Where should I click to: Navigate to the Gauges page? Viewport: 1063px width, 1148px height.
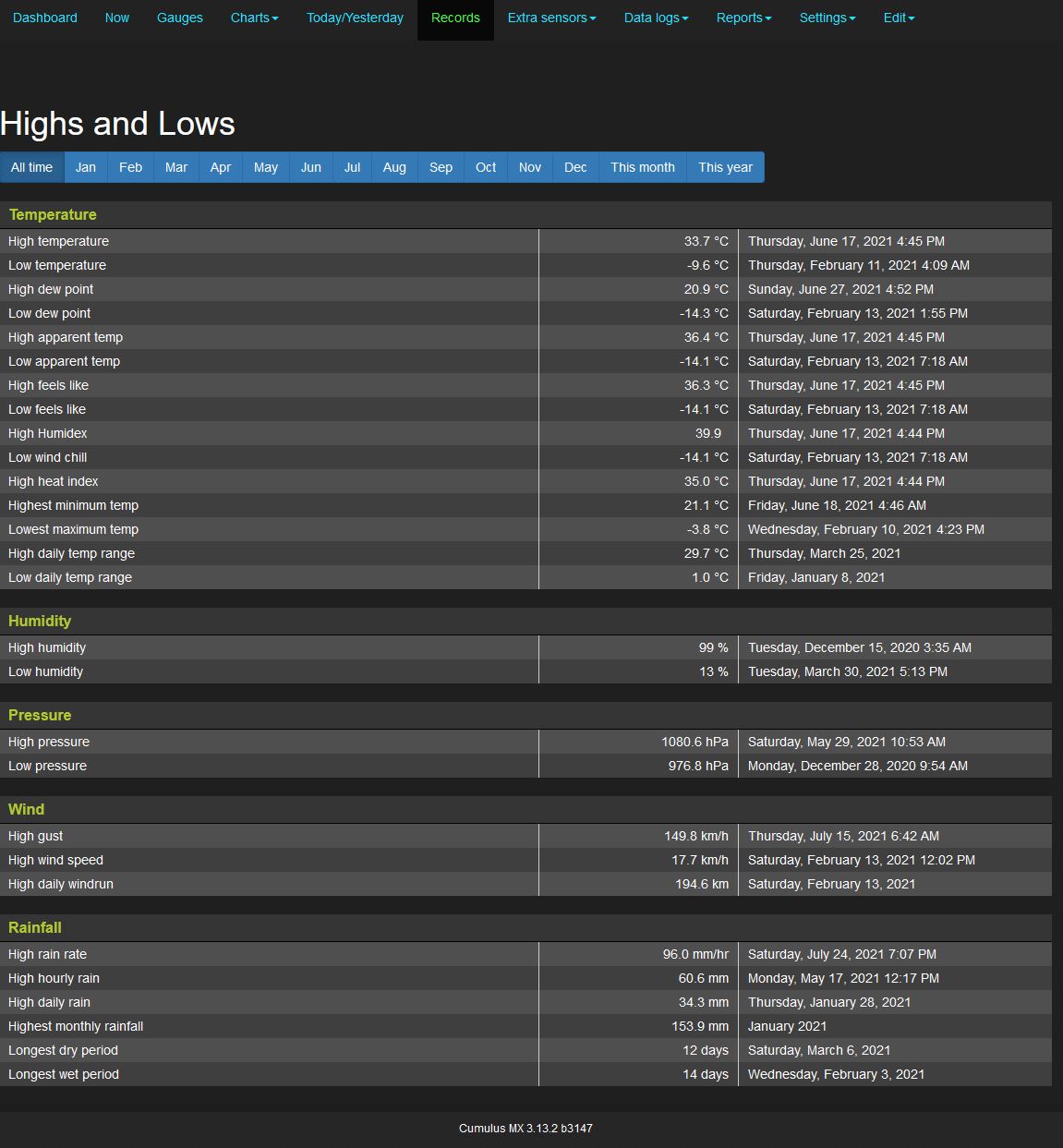pyautogui.click(x=180, y=18)
